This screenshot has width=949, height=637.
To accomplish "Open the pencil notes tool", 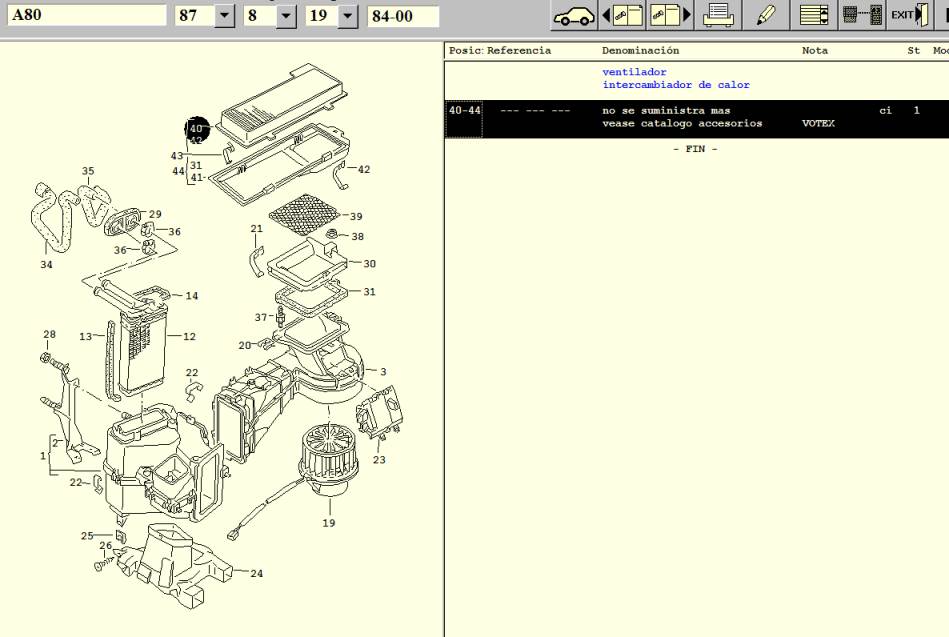I will [766, 15].
